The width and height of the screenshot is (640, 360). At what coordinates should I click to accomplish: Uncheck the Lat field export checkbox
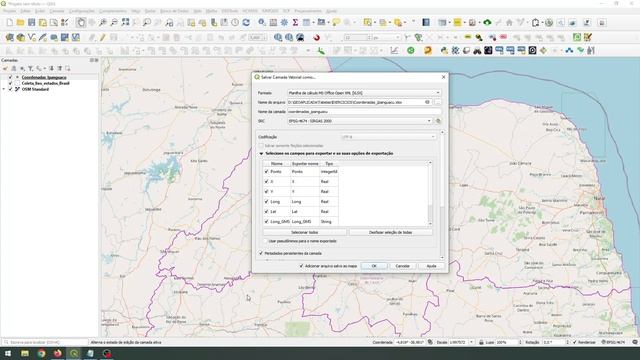pos(267,211)
